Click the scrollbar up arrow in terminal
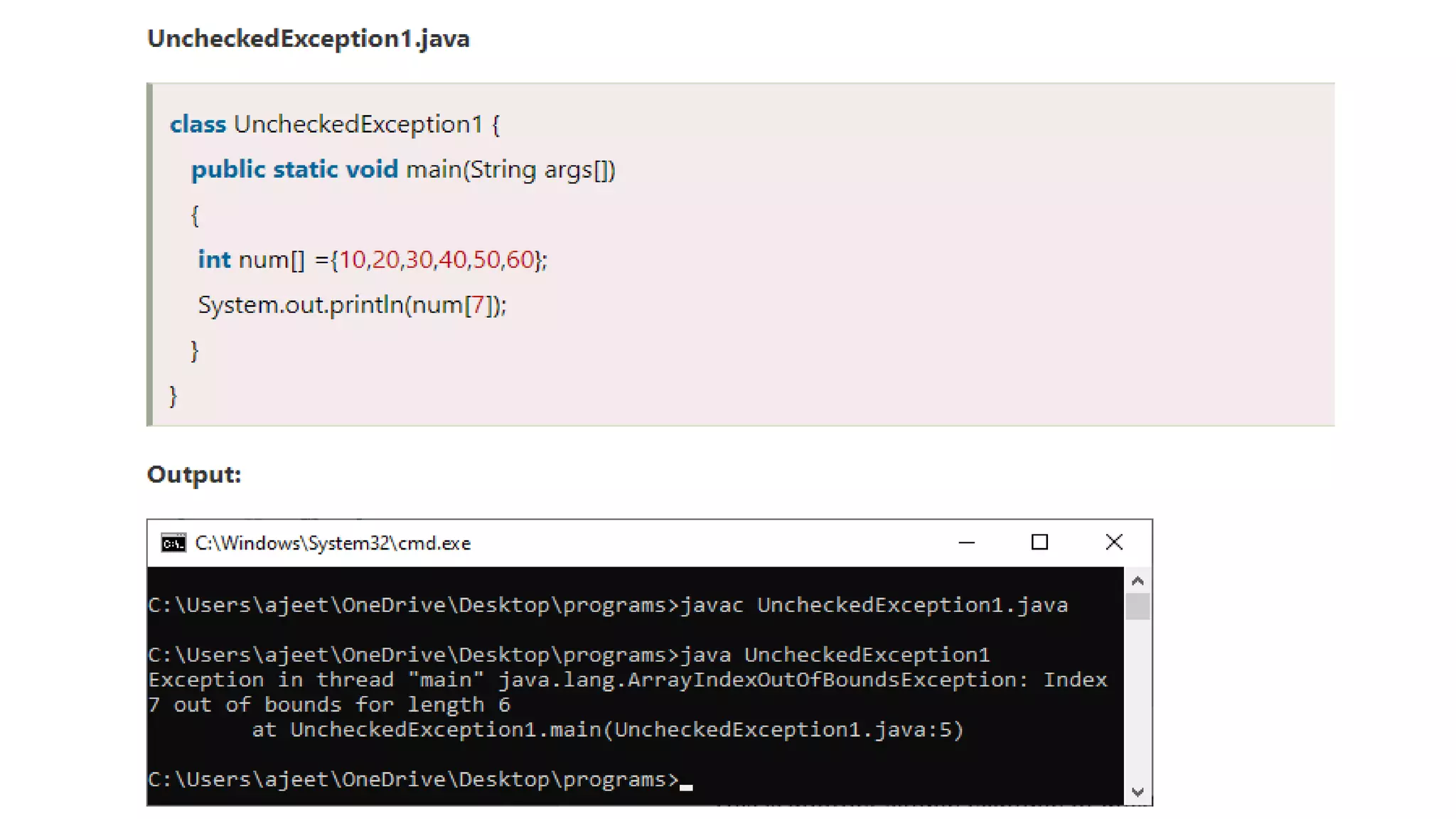Viewport: 1456px width, 819px height. pos(1137,581)
